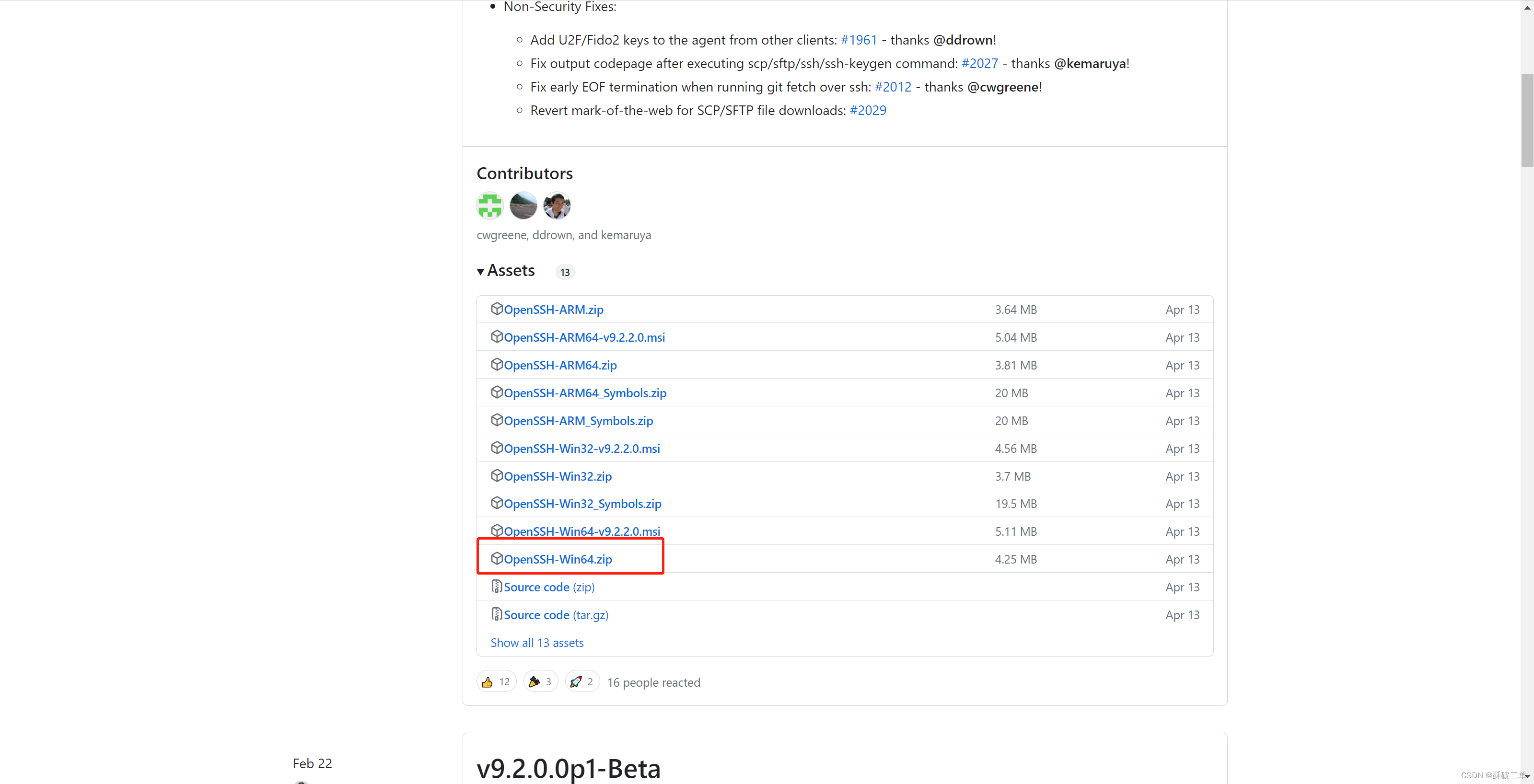Click the portrait photo contributor avatar
This screenshot has width=1534, height=784.
point(557,206)
